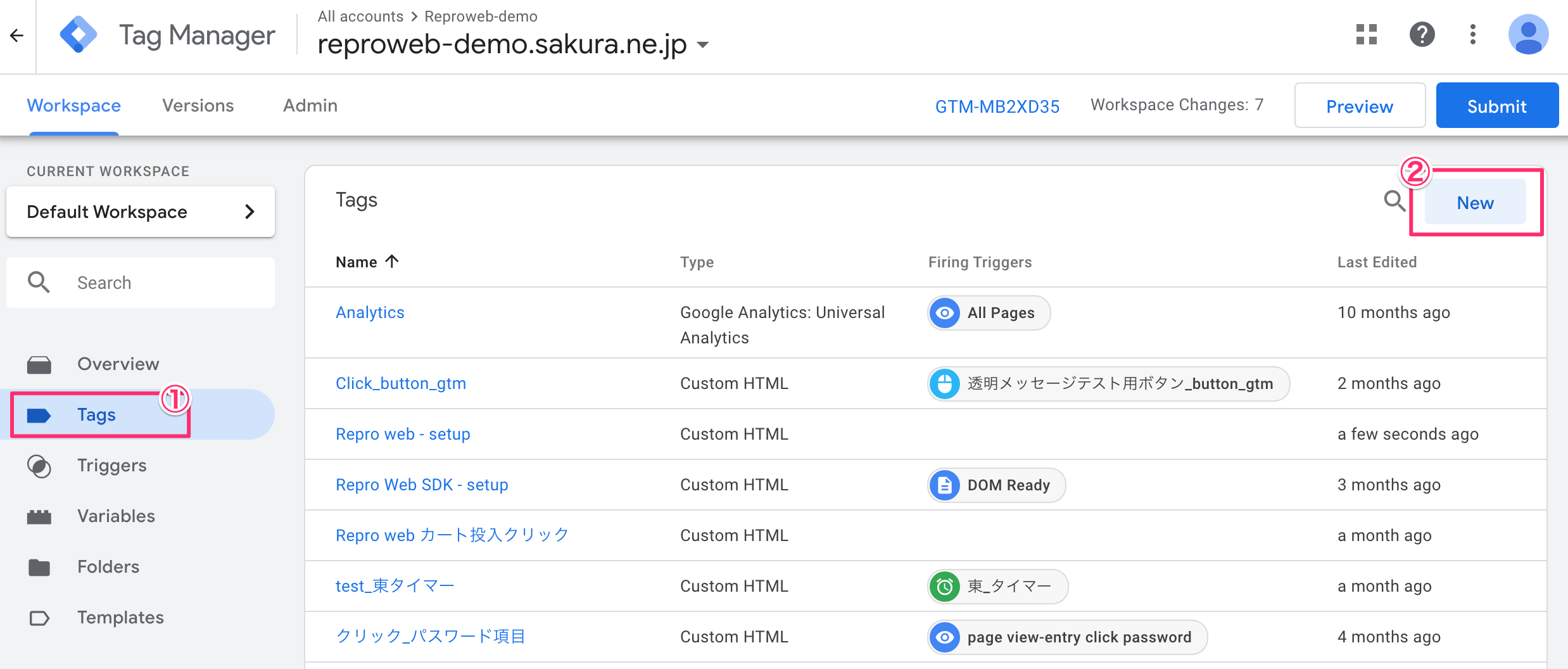1568x669 pixels.
Task: Click the Preview button
Action: click(x=1360, y=106)
